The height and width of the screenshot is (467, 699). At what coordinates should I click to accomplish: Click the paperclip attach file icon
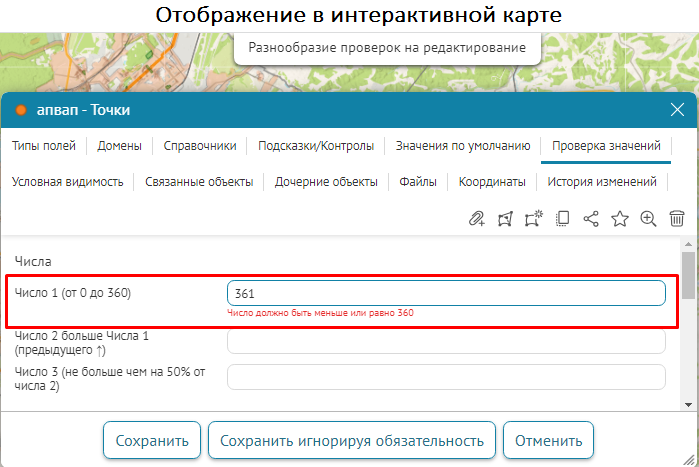pos(477,219)
